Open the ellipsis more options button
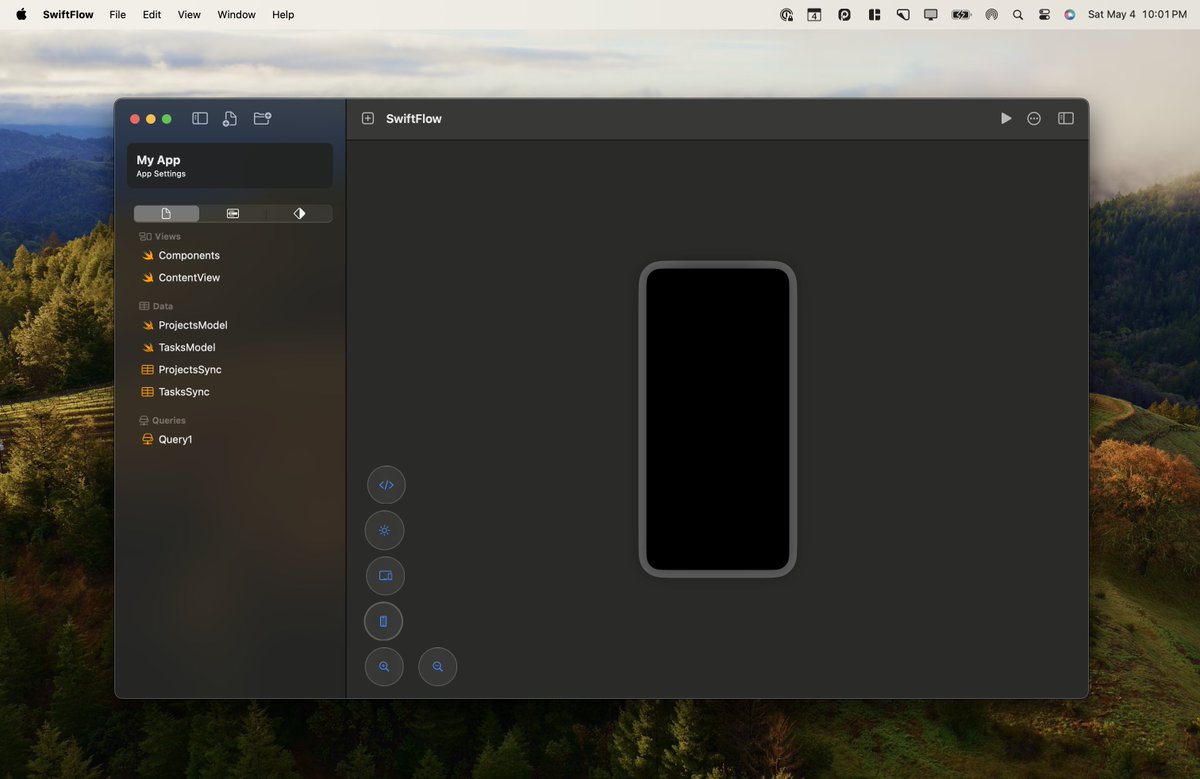The image size is (1200, 779). tap(1034, 118)
